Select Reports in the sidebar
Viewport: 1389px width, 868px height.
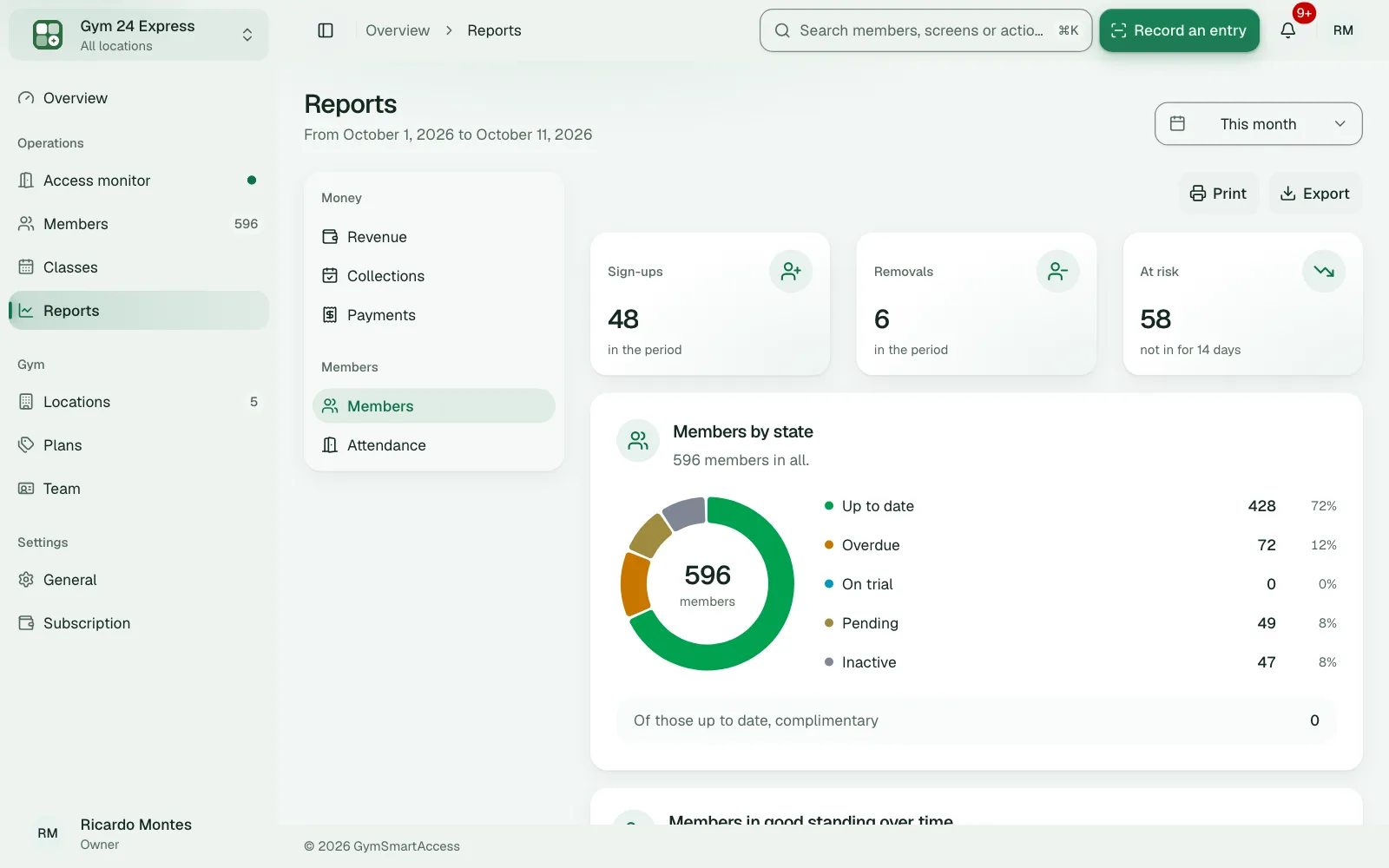(x=139, y=311)
